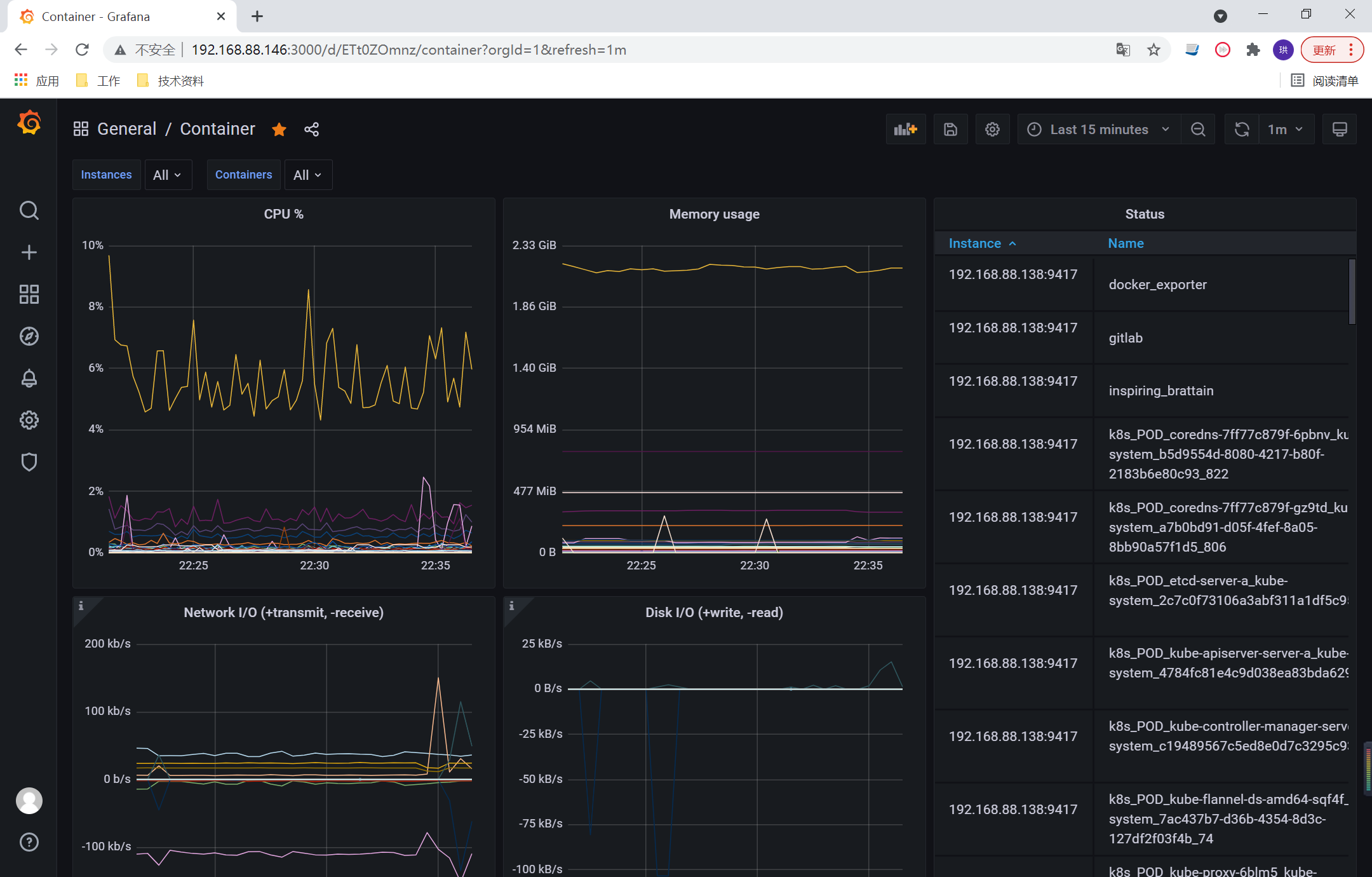Share the Container dashboard
Viewport: 1372px width, 877px height.
[x=311, y=130]
